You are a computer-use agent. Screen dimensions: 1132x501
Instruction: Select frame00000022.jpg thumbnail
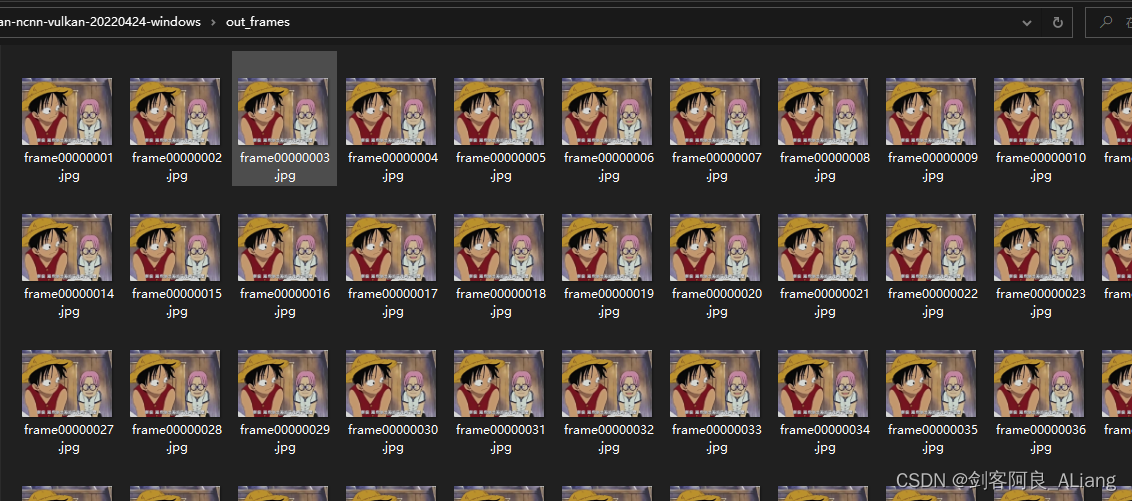coord(931,248)
